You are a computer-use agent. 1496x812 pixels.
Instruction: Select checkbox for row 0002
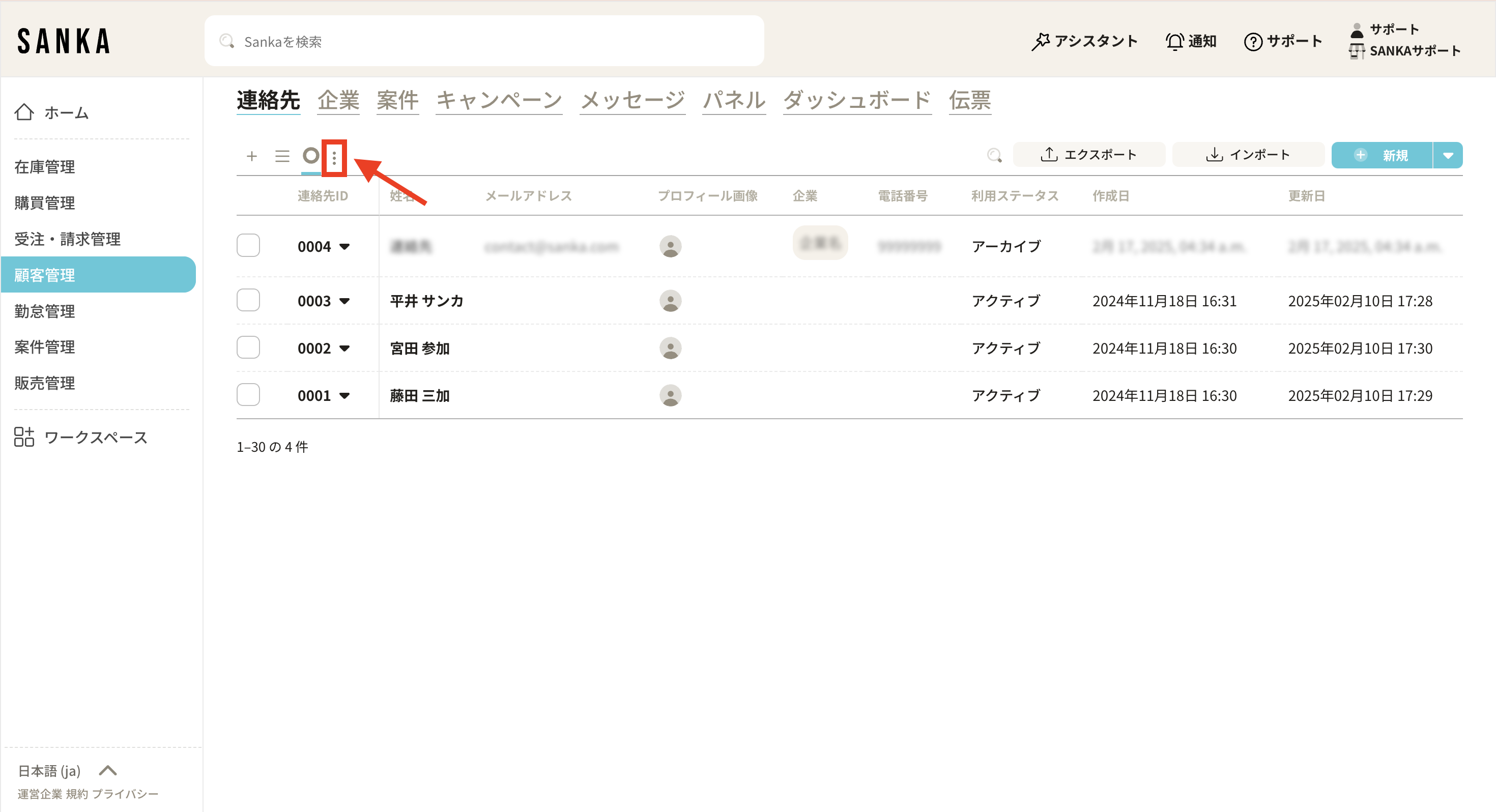point(248,348)
